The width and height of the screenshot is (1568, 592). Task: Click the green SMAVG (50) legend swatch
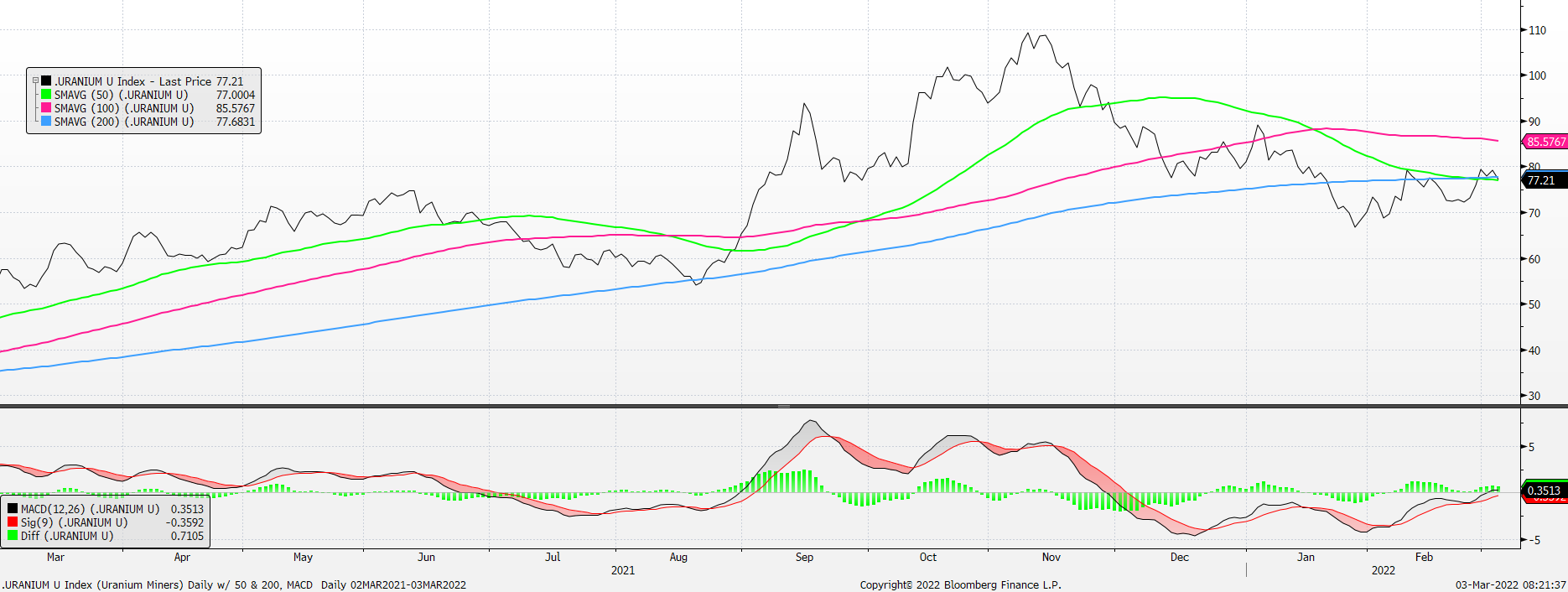(x=46, y=95)
